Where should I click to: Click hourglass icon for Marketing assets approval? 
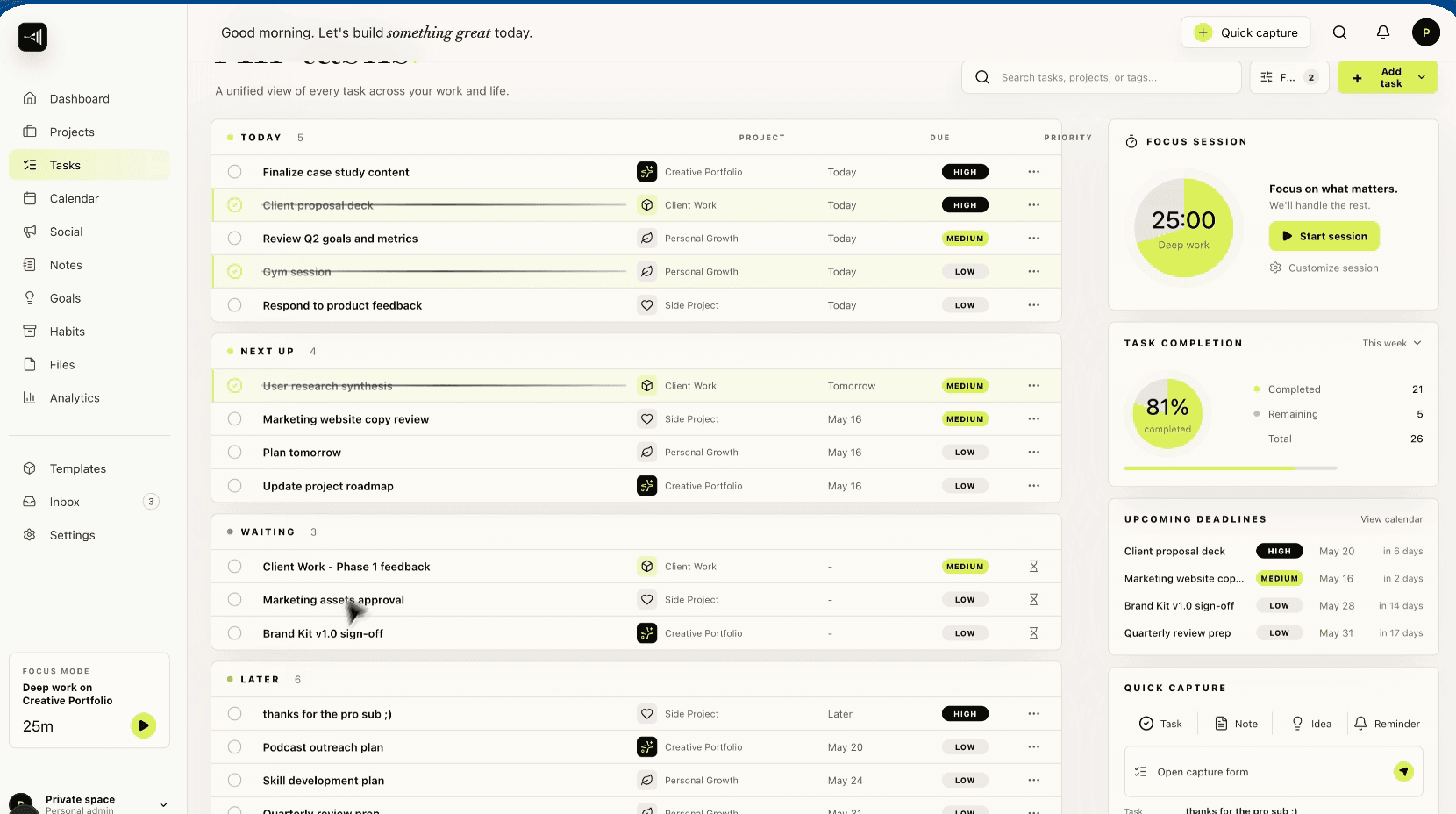pos(1034,600)
